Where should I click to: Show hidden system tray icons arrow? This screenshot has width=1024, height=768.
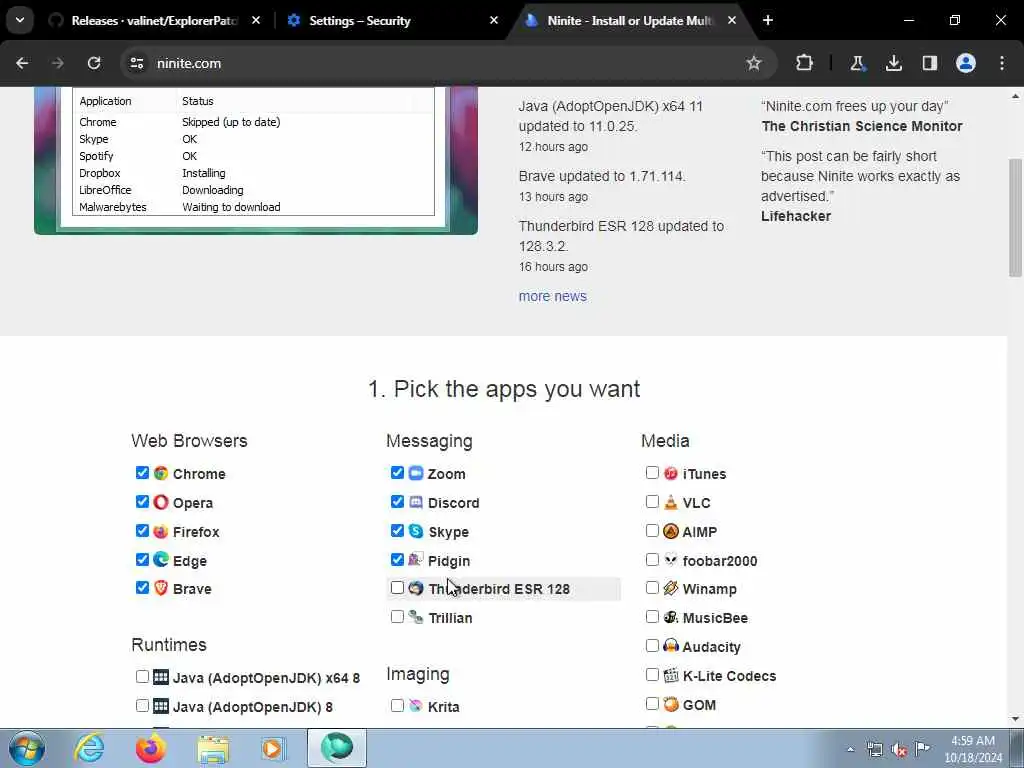click(x=850, y=749)
